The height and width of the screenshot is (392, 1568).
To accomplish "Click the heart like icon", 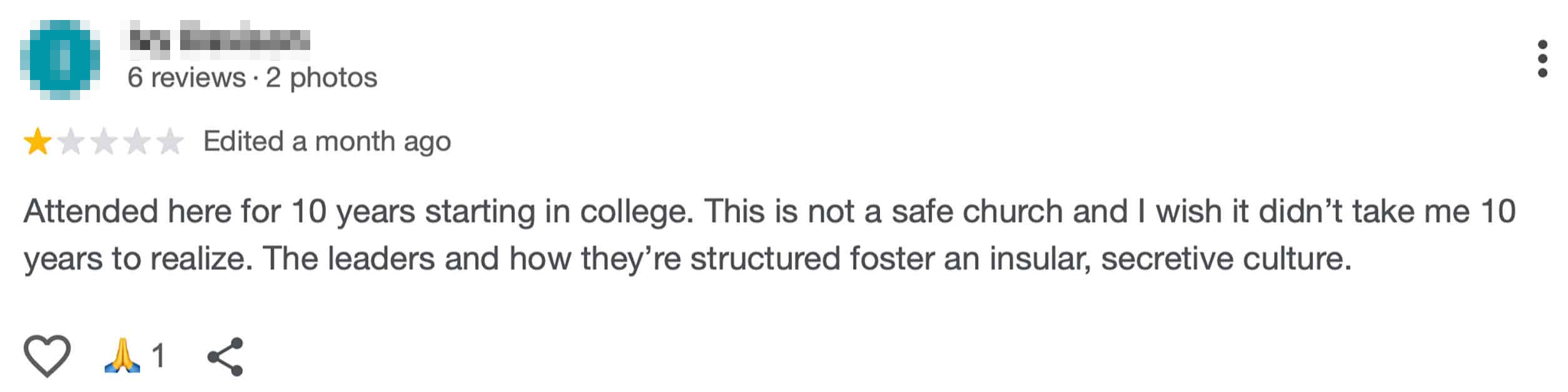I will click(x=47, y=356).
